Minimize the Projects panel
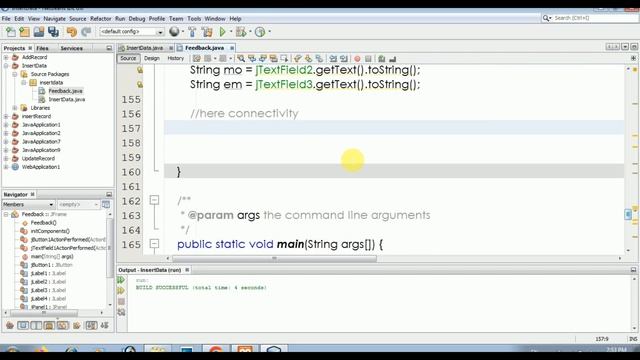This screenshot has height=360, width=640. pyautogui.click(x=109, y=48)
